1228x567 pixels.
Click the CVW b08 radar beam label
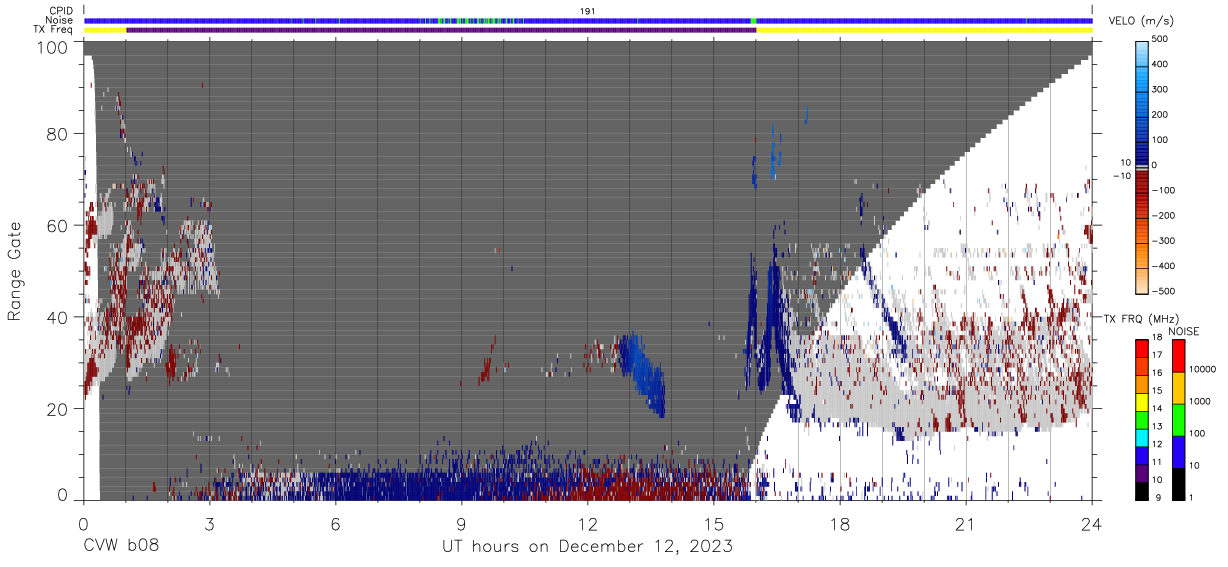coord(121,547)
